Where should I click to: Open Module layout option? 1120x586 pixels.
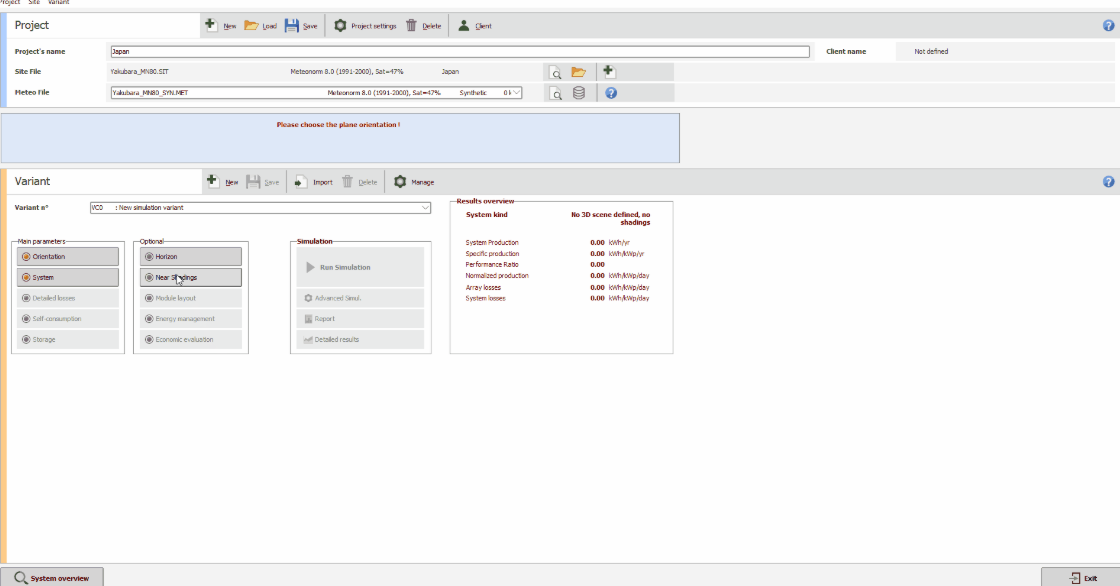[191, 298]
